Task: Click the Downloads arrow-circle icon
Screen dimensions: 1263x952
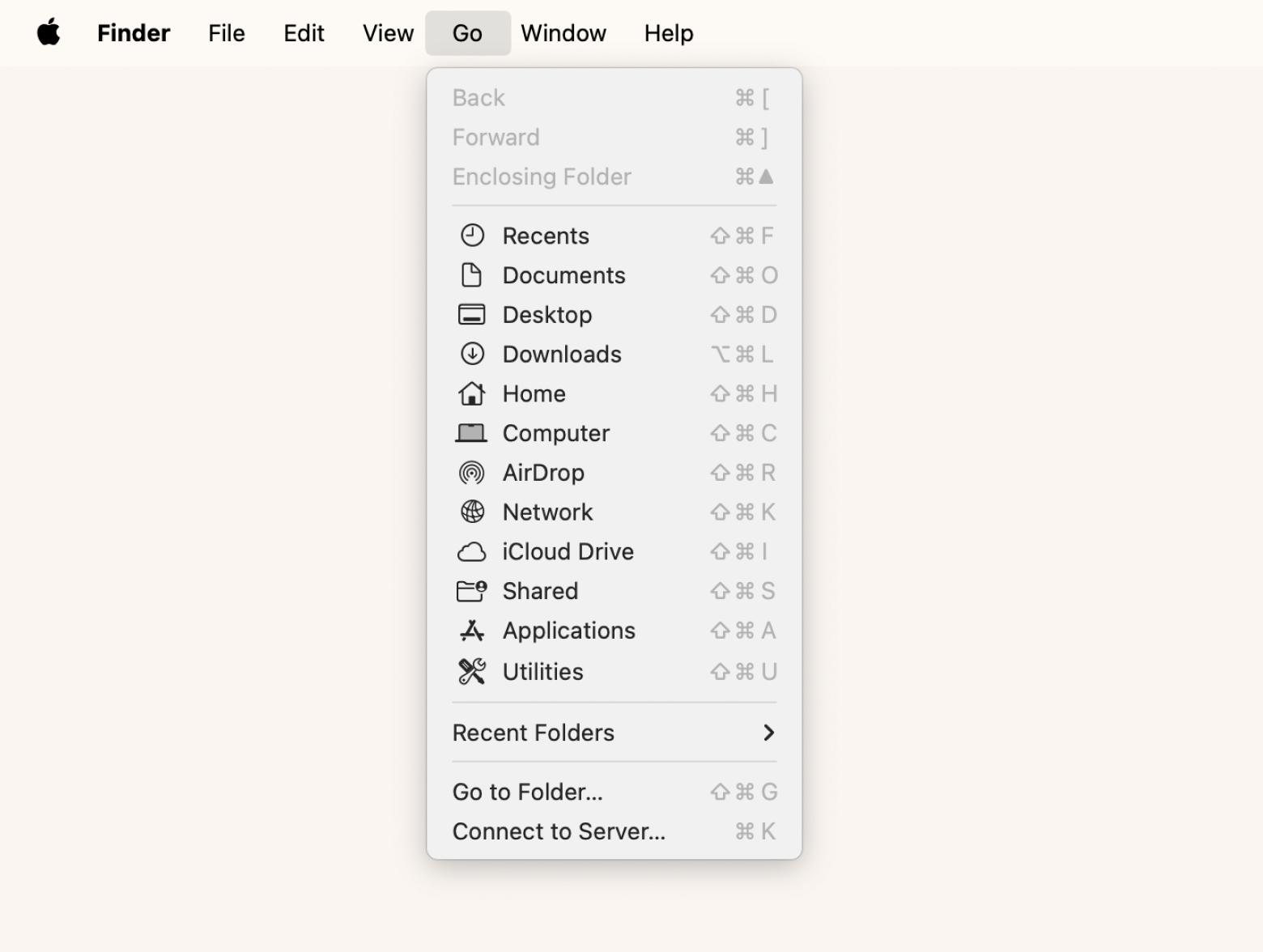Action: [472, 354]
